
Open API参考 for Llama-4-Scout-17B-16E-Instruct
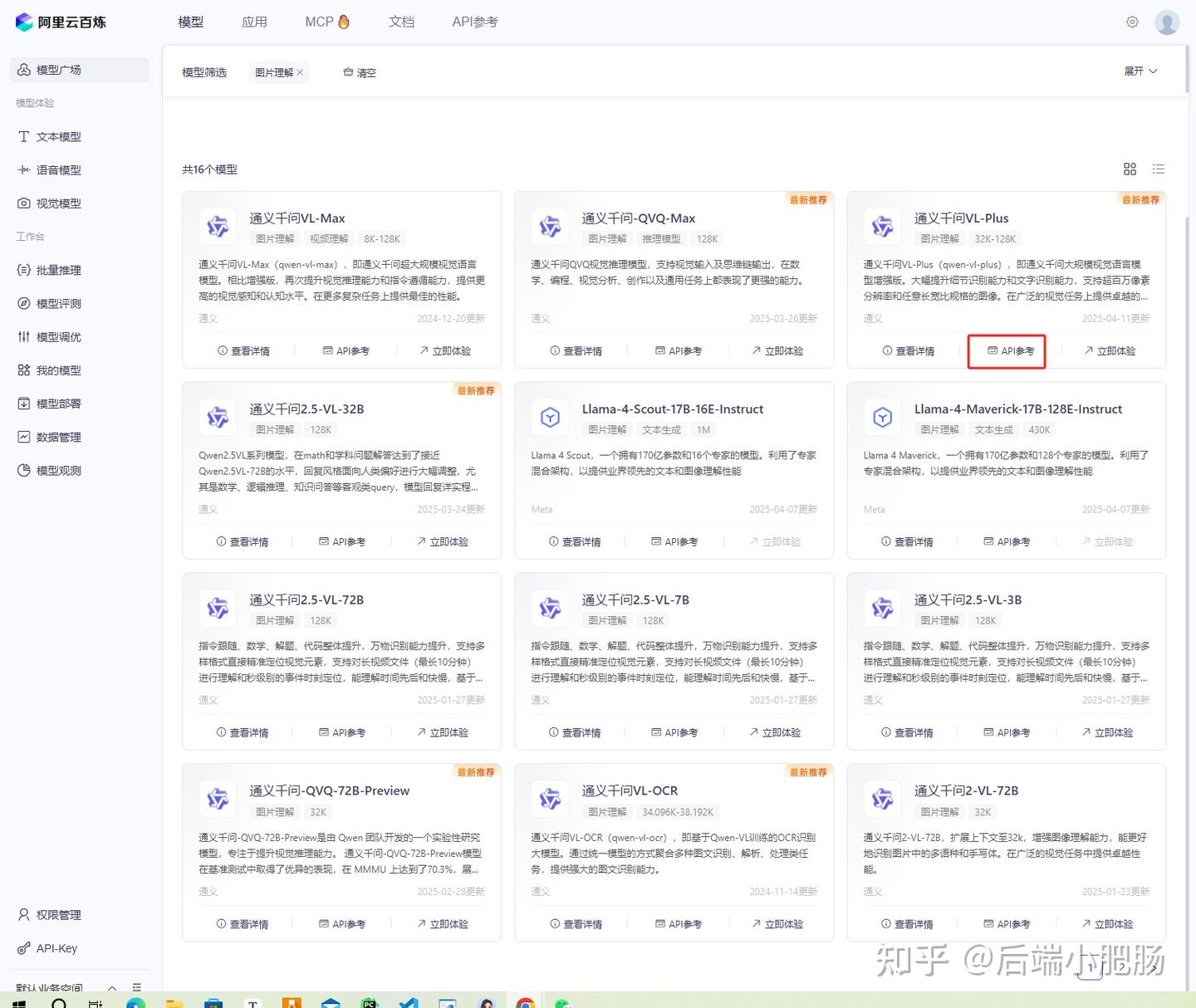coord(674,542)
